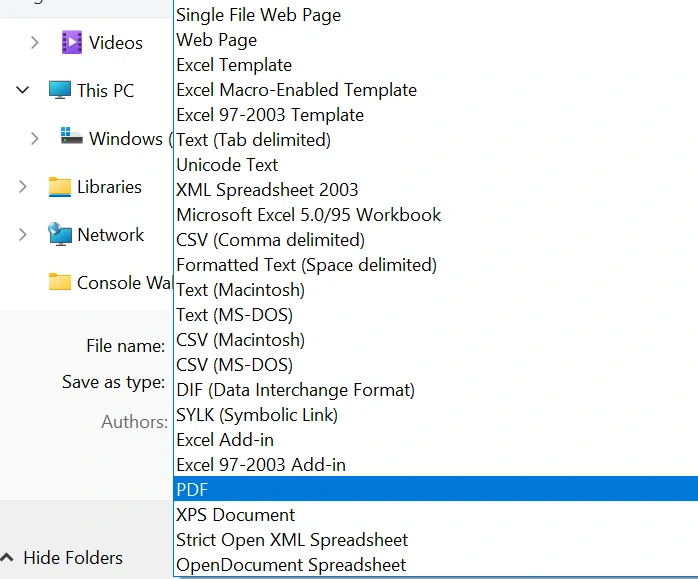Choose Text (Tab delimited) format
The height and width of the screenshot is (579, 698).
[436, 140]
